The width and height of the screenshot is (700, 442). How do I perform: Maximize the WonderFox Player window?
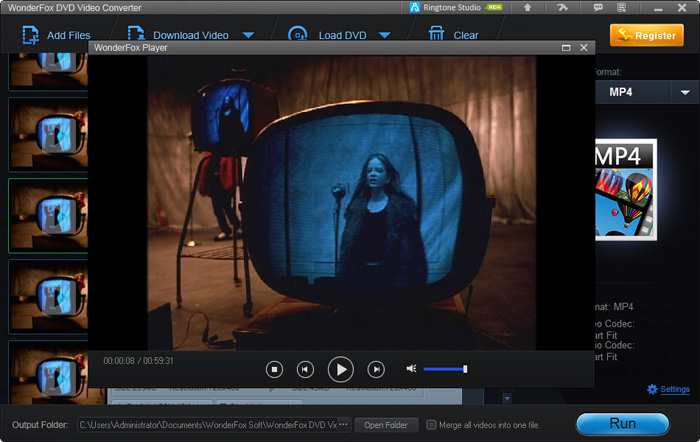pos(566,48)
